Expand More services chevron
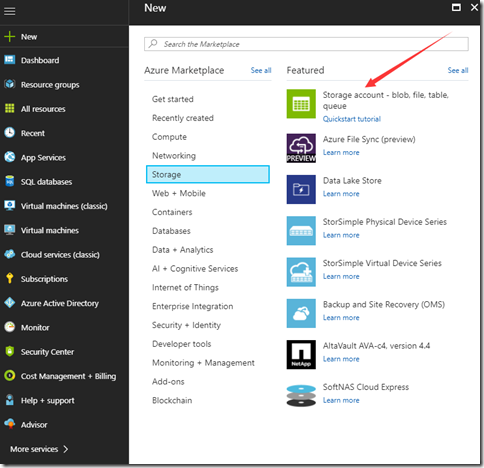 (x=66, y=449)
